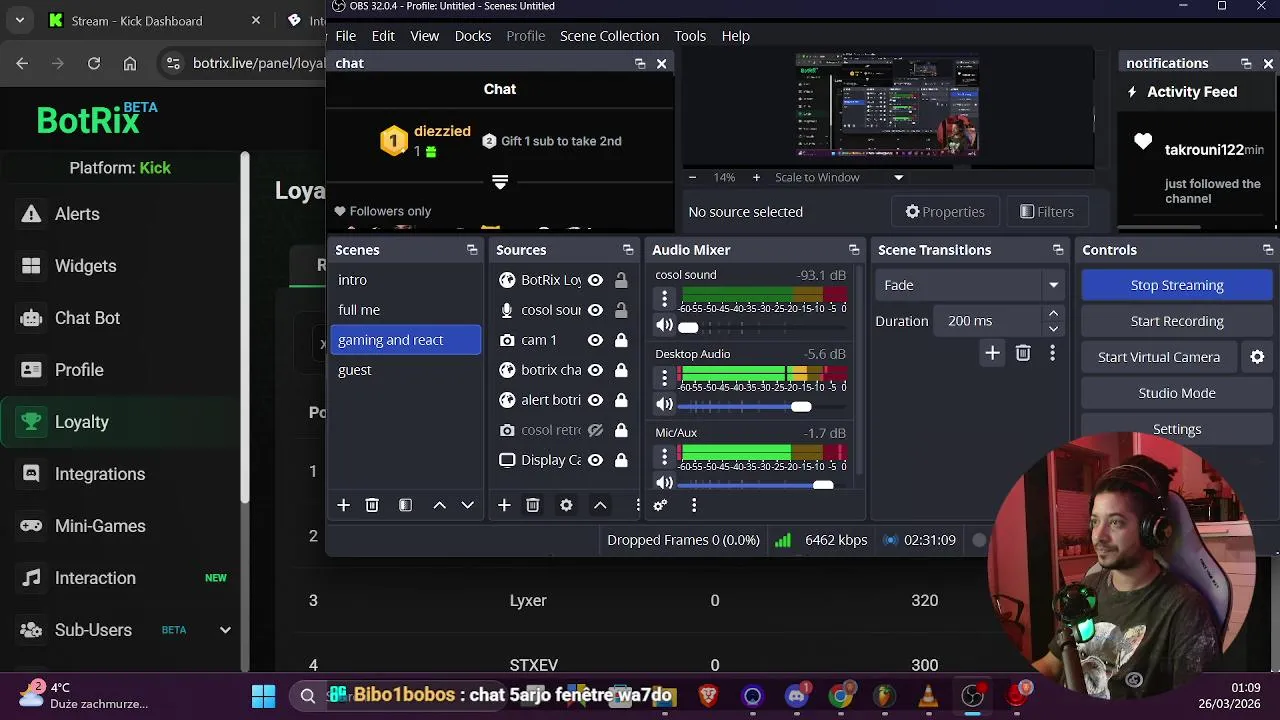Open Chat Bot in BotRix sidebar
Screen dimensions: 1280x720
(120, 318)
